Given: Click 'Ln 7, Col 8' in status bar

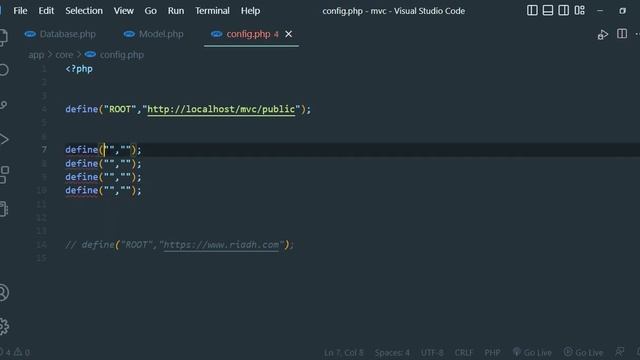Looking at the screenshot, I should click(343, 353).
